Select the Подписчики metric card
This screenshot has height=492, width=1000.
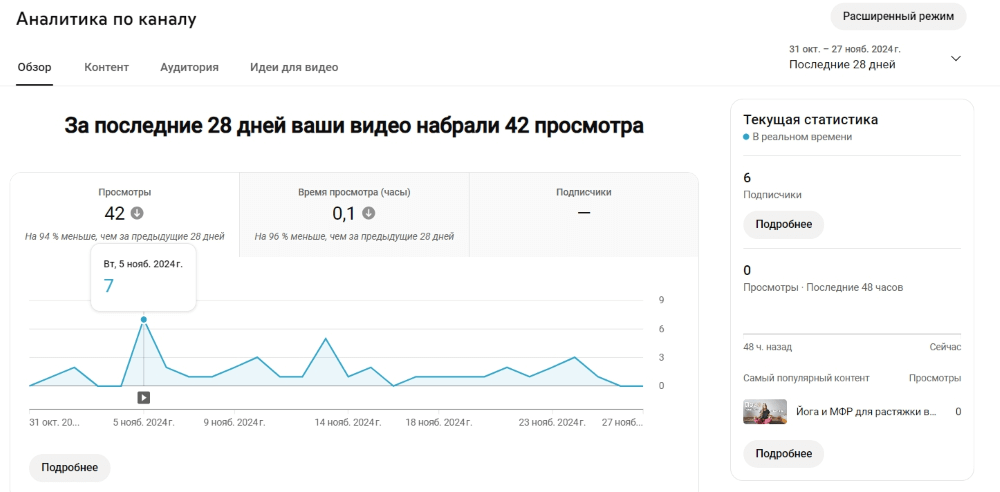pos(584,215)
